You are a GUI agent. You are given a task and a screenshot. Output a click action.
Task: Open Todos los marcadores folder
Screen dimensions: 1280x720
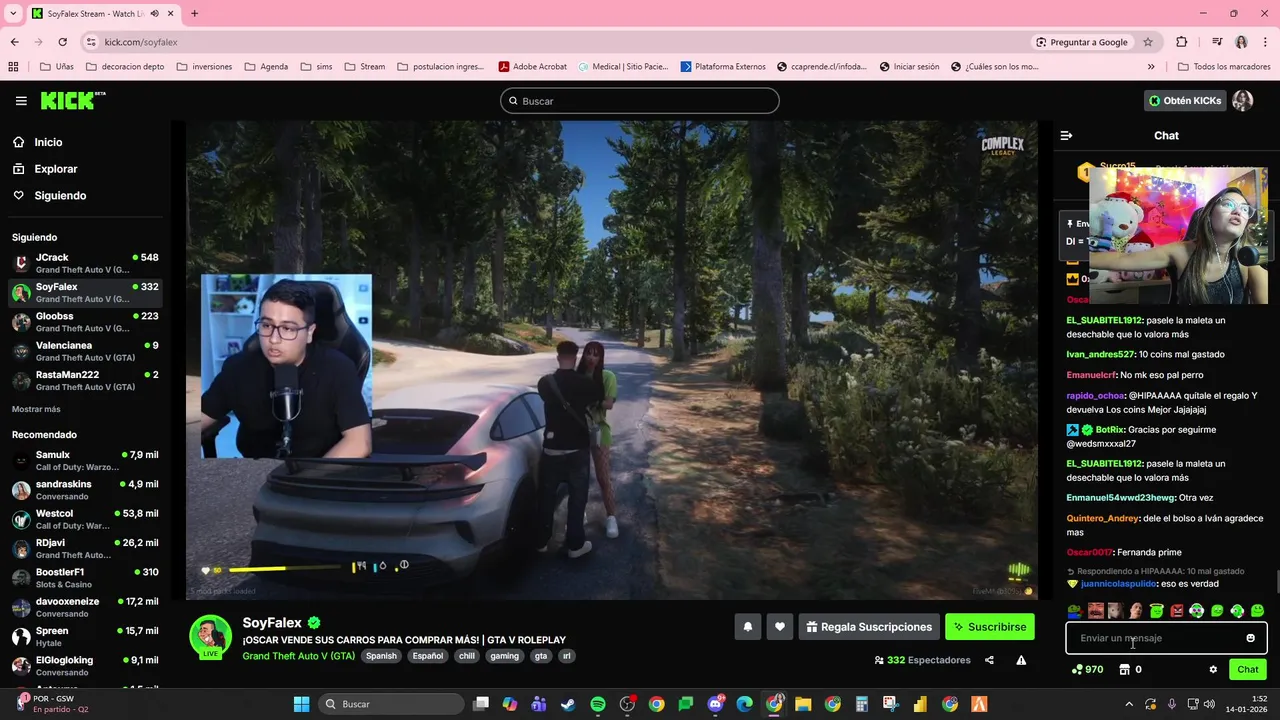click(1225, 67)
